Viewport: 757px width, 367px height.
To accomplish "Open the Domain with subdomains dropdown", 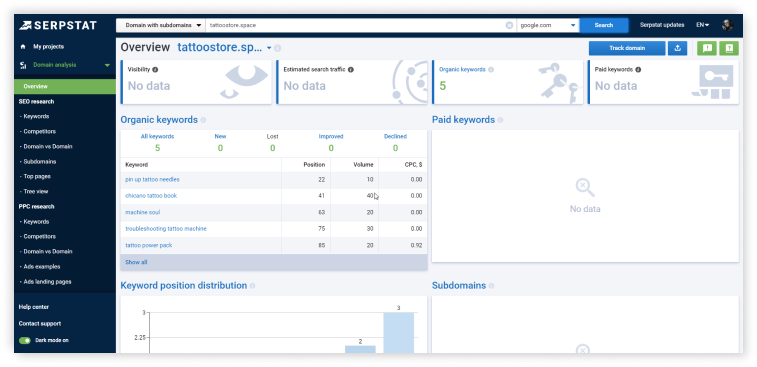I will pos(161,25).
